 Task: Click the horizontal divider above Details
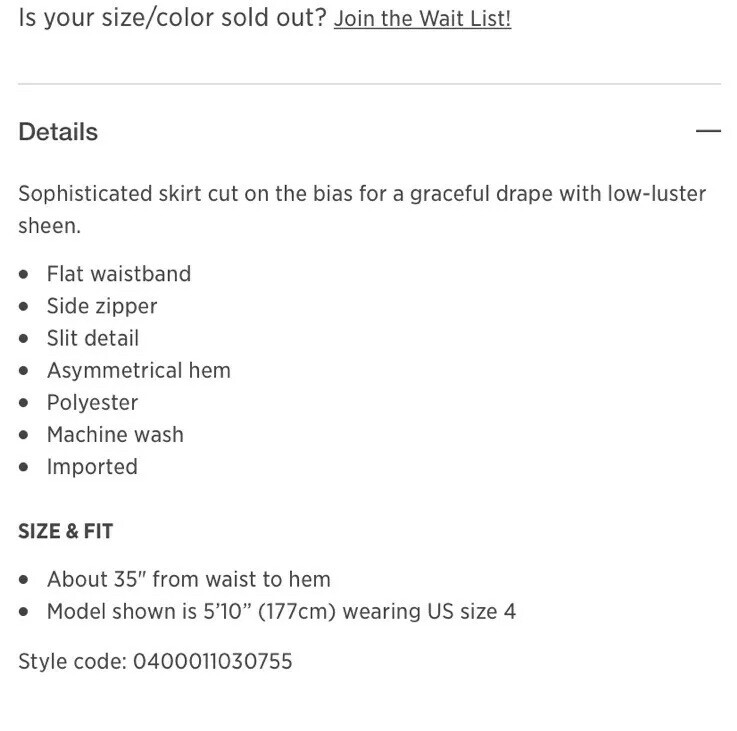tap(369, 84)
